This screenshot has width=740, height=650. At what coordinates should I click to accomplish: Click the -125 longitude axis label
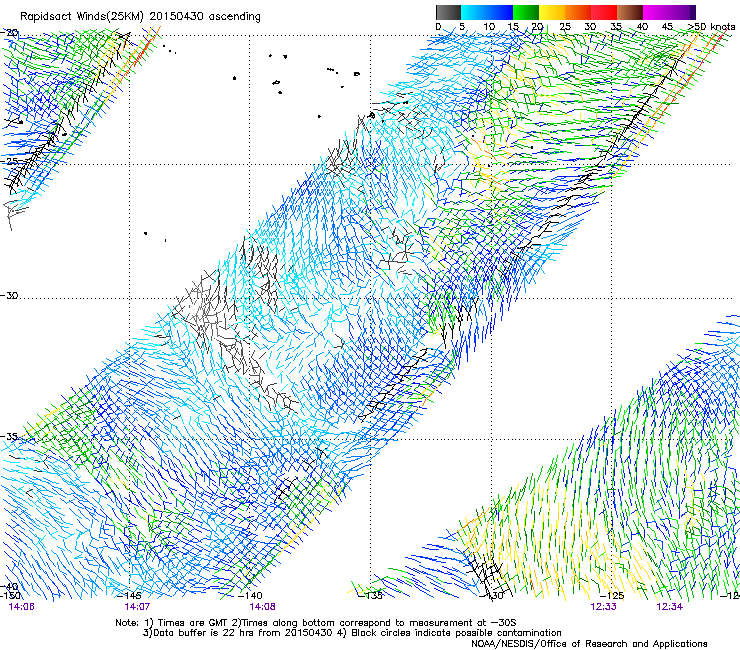point(612,596)
